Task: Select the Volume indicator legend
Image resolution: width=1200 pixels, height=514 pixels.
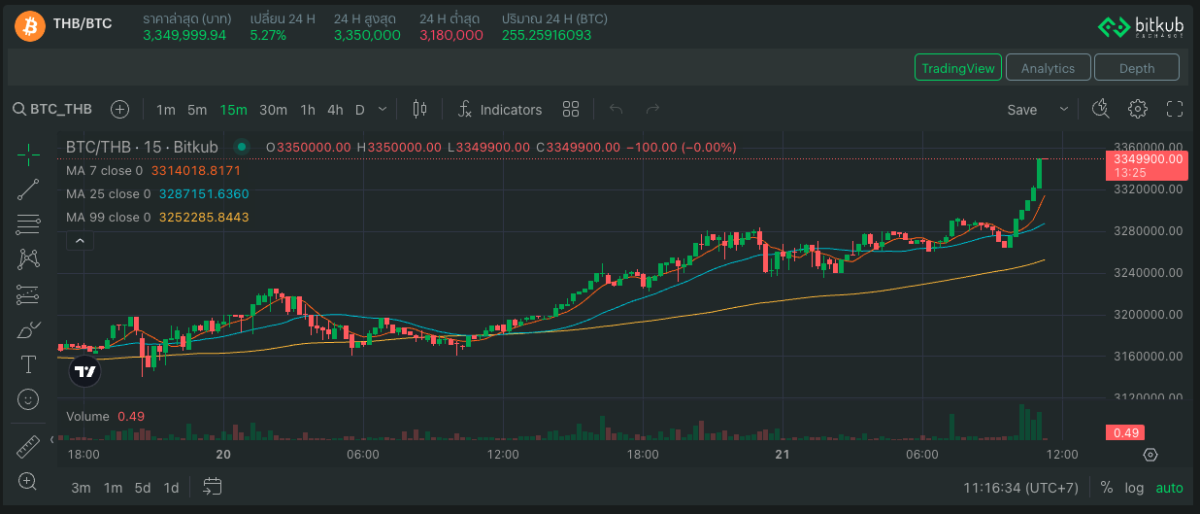Action: tap(89, 416)
